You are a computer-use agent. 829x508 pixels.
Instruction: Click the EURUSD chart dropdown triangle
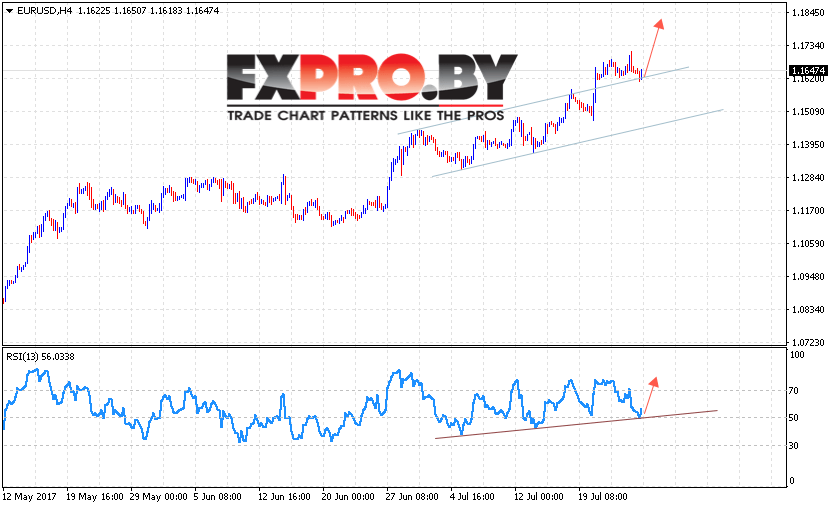(9, 11)
